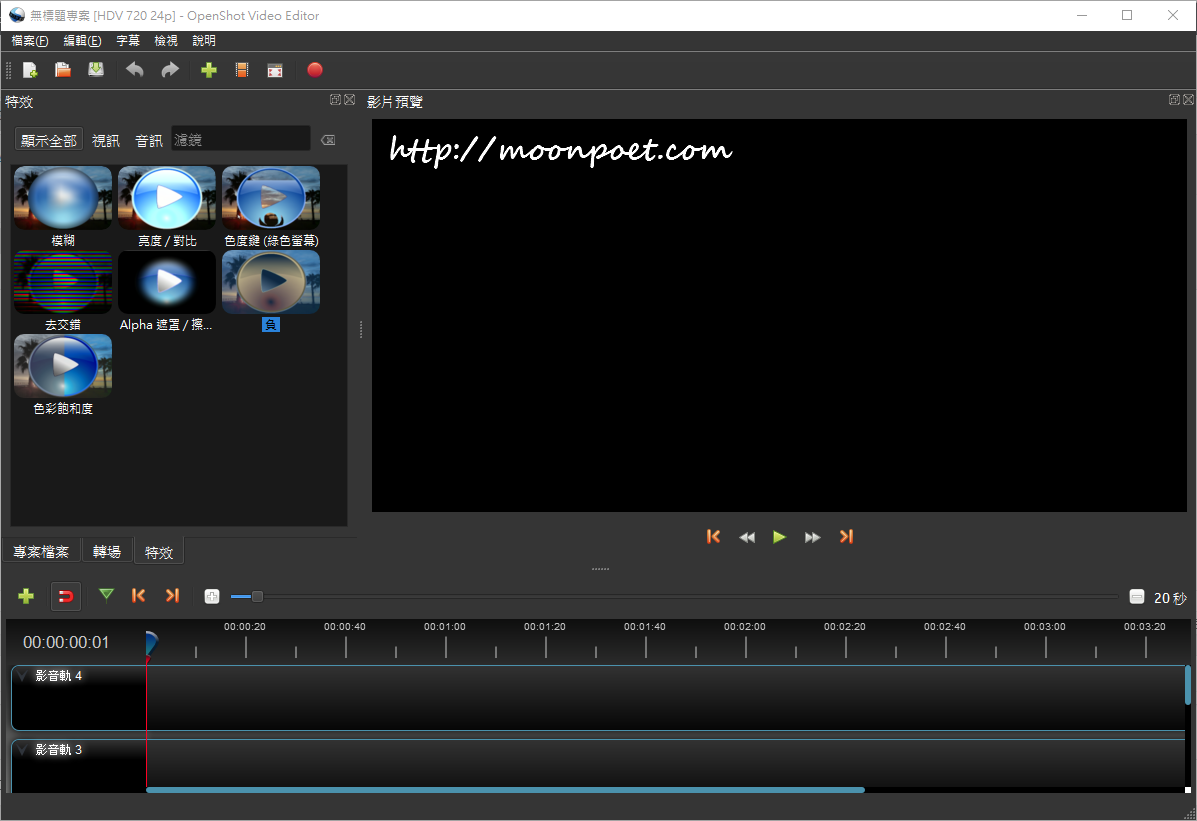Click the red Export Video button
Screen dimensions: 1197x821
[315, 70]
